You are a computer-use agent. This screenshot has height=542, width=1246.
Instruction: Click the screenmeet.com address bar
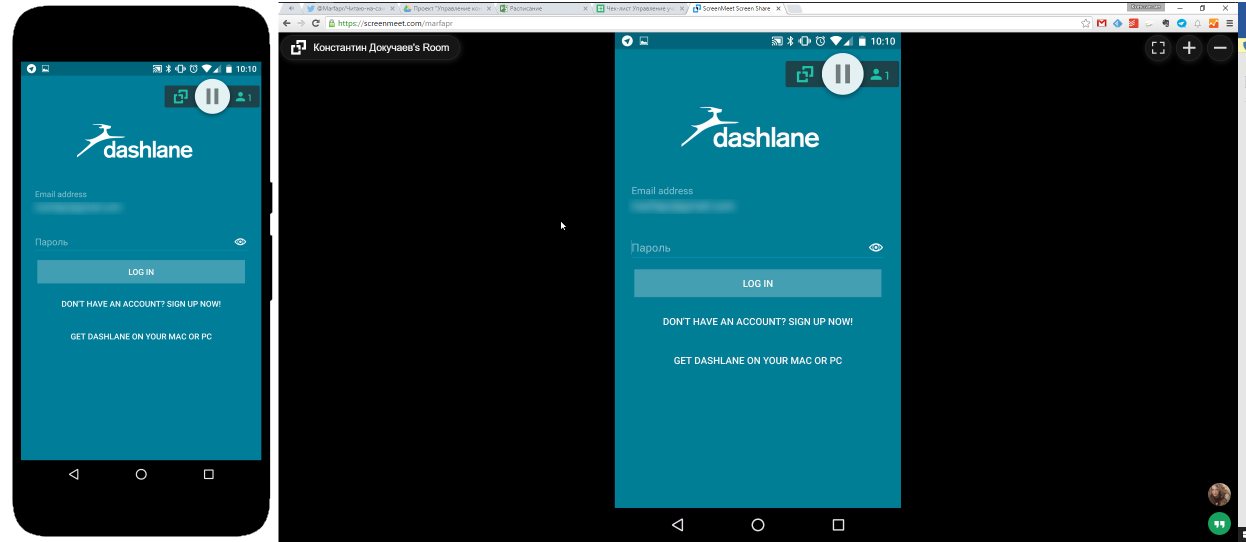coord(700,23)
